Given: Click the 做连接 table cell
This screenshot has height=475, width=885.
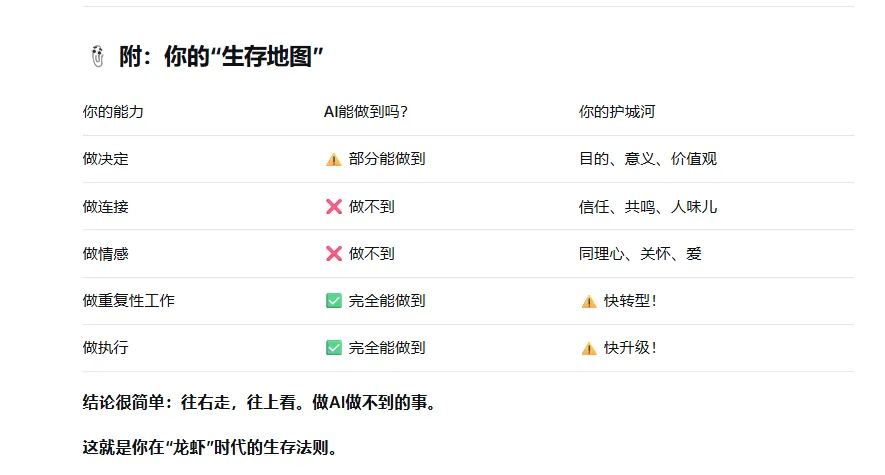Looking at the screenshot, I should point(105,206).
